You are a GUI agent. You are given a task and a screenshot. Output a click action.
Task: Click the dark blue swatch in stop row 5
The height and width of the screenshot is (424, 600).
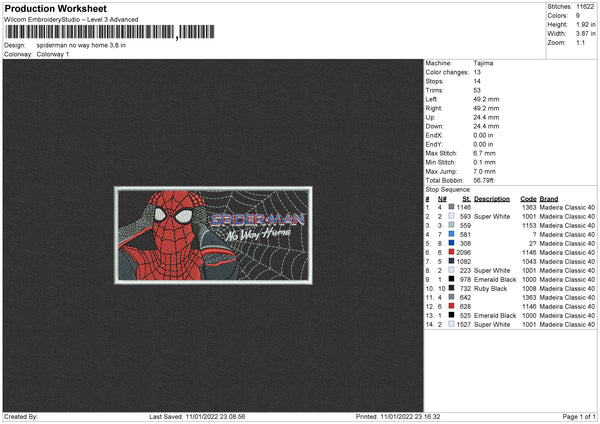pos(452,243)
